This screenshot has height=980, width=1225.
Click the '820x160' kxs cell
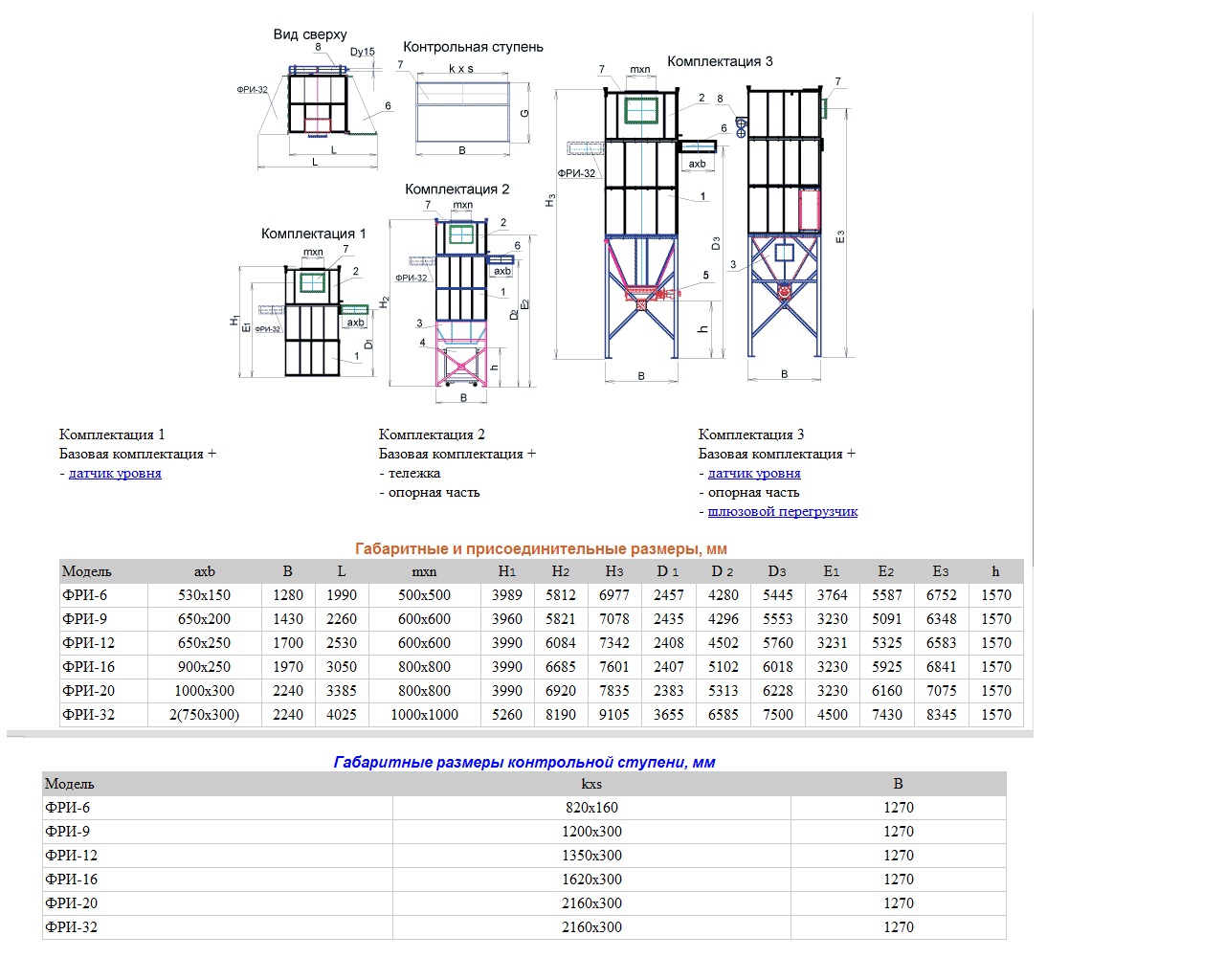click(591, 808)
